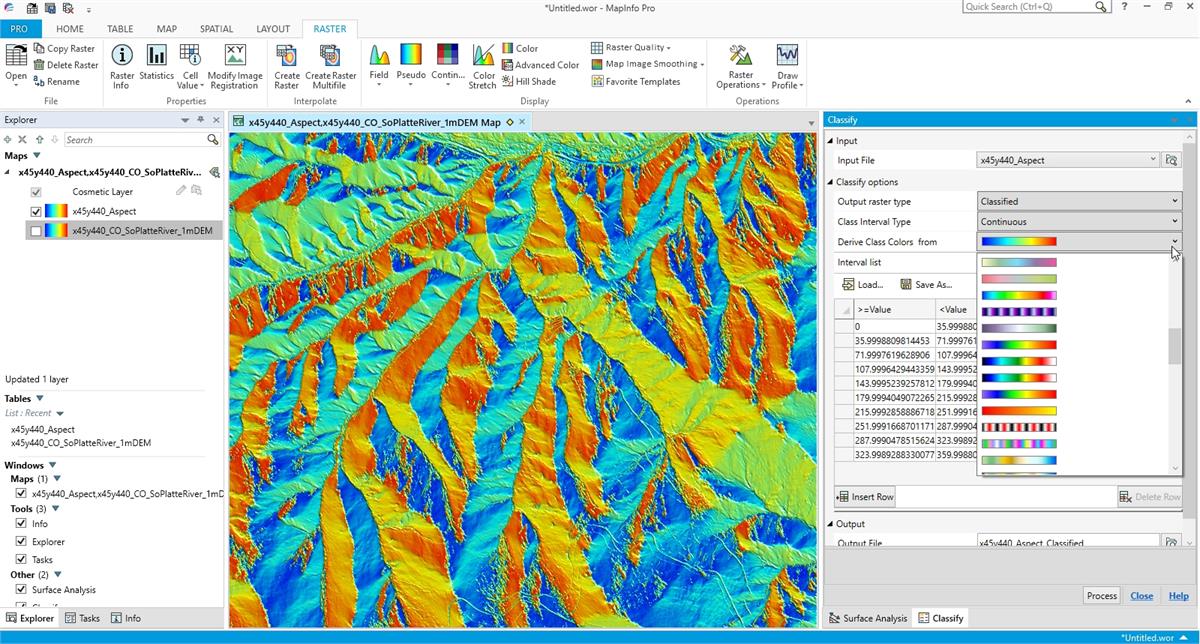Click Copy Raster in File group
The height and width of the screenshot is (644, 1200).
point(65,48)
